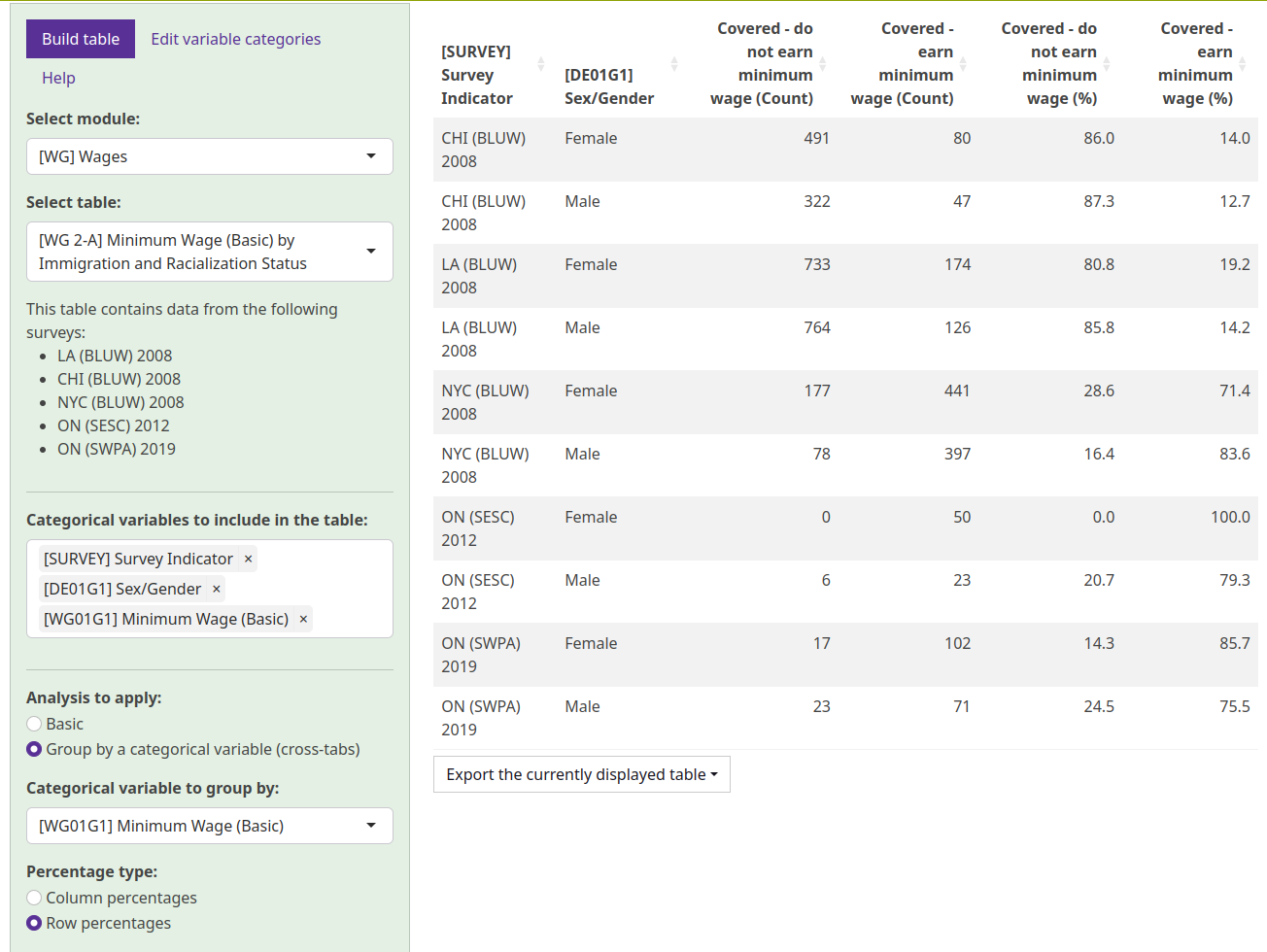Click the ON (SWPA) 2019 Male row label
1267x952 pixels.
pyautogui.click(x=481, y=718)
